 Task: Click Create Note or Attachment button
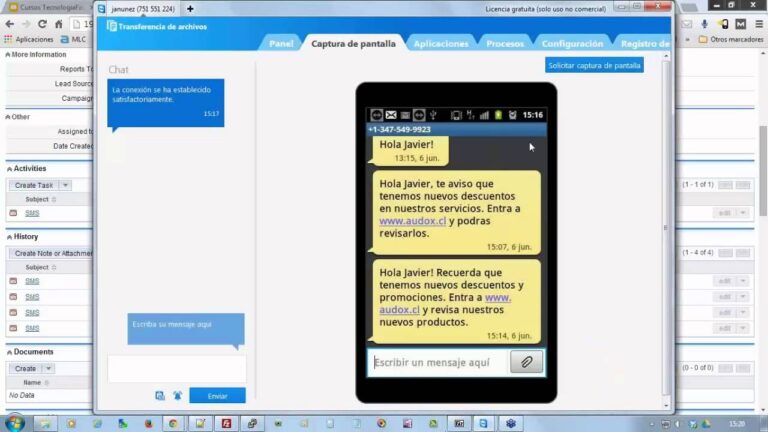click(51, 253)
